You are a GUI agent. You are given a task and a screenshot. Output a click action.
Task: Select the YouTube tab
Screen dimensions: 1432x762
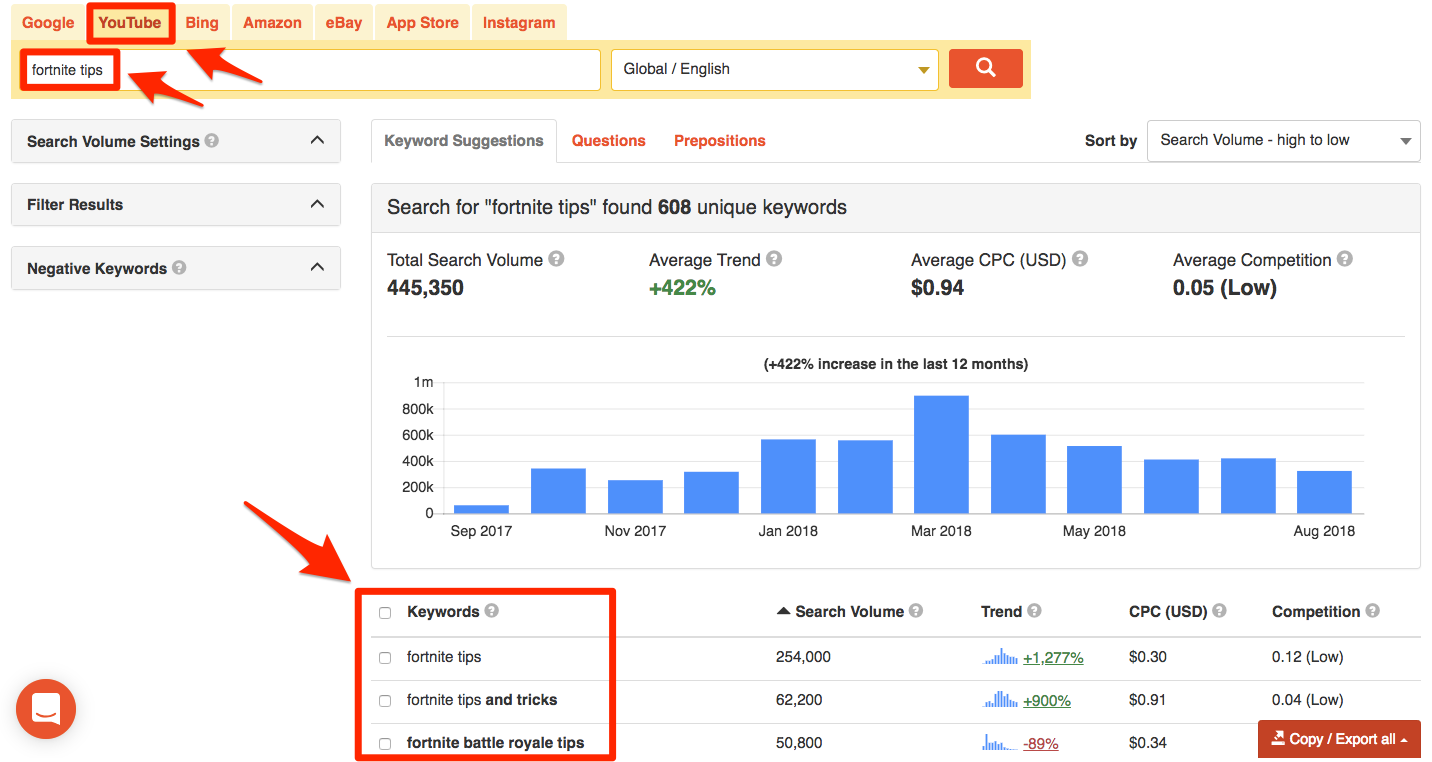tap(130, 22)
